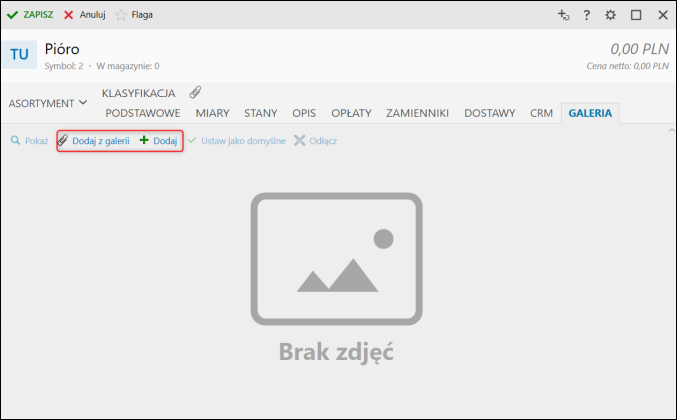
Task: Click the Symbol: 2 label
Action: (64, 66)
